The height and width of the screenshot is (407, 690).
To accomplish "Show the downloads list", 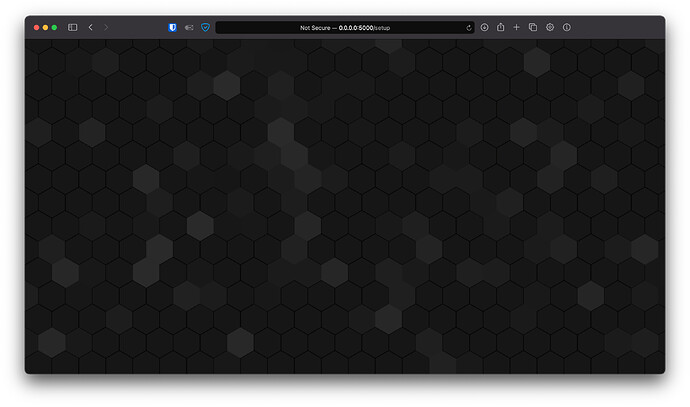I will [x=484, y=27].
